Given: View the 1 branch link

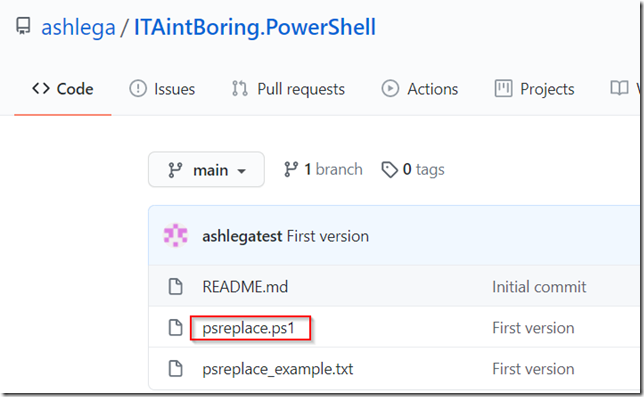Looking at the screenshot, I should click(x=323, y=170).
